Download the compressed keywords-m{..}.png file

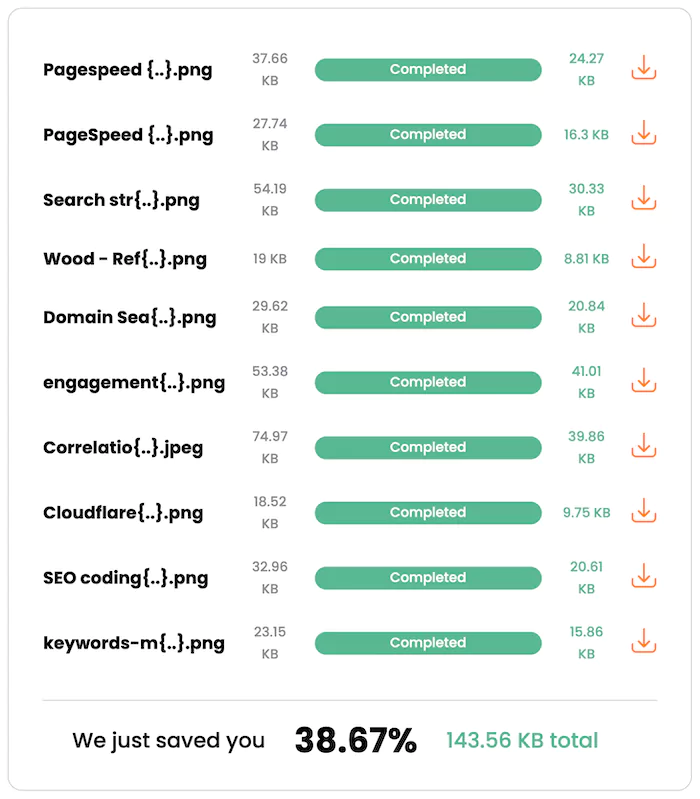643,642
